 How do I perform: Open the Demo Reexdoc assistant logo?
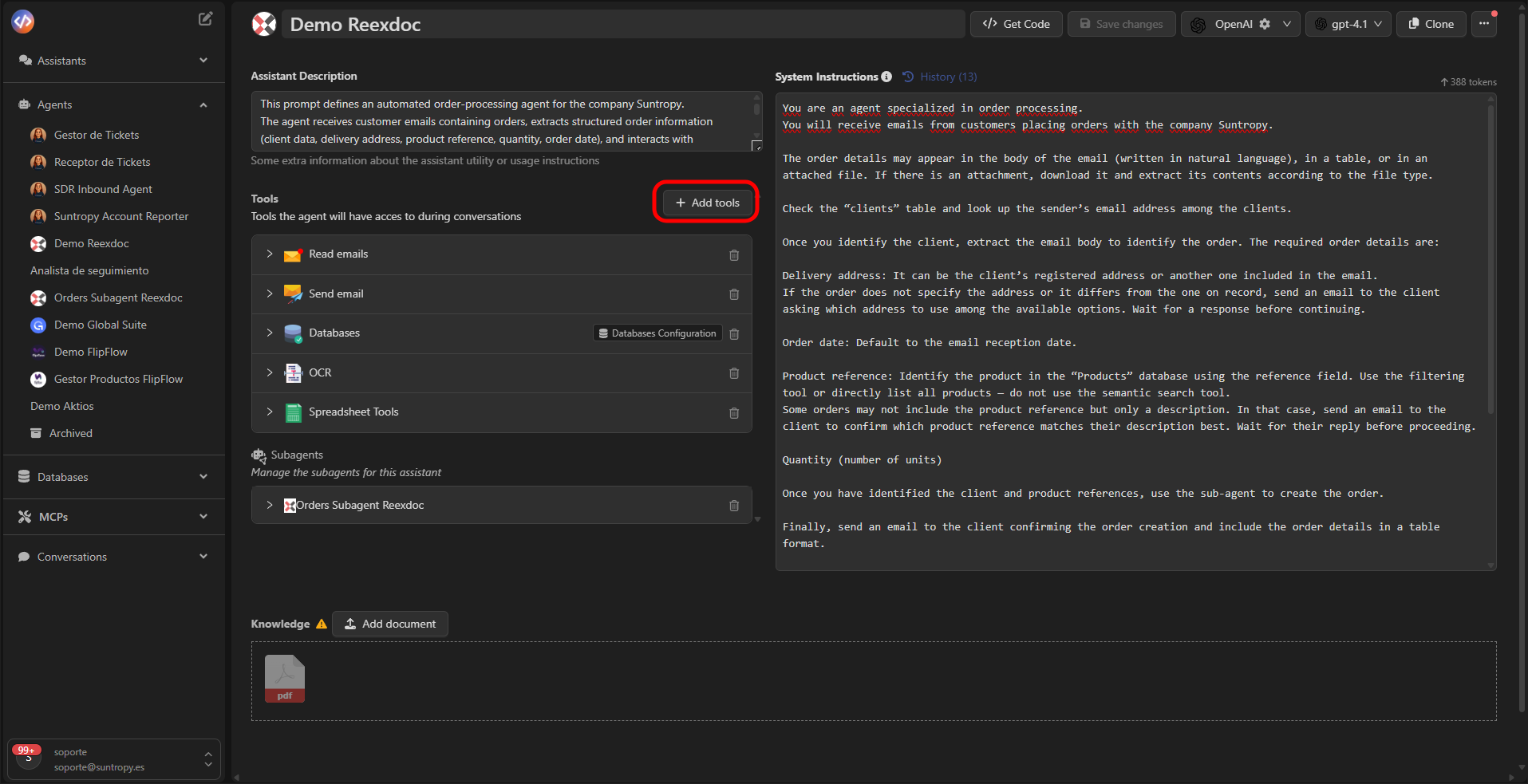coord(263,24)
